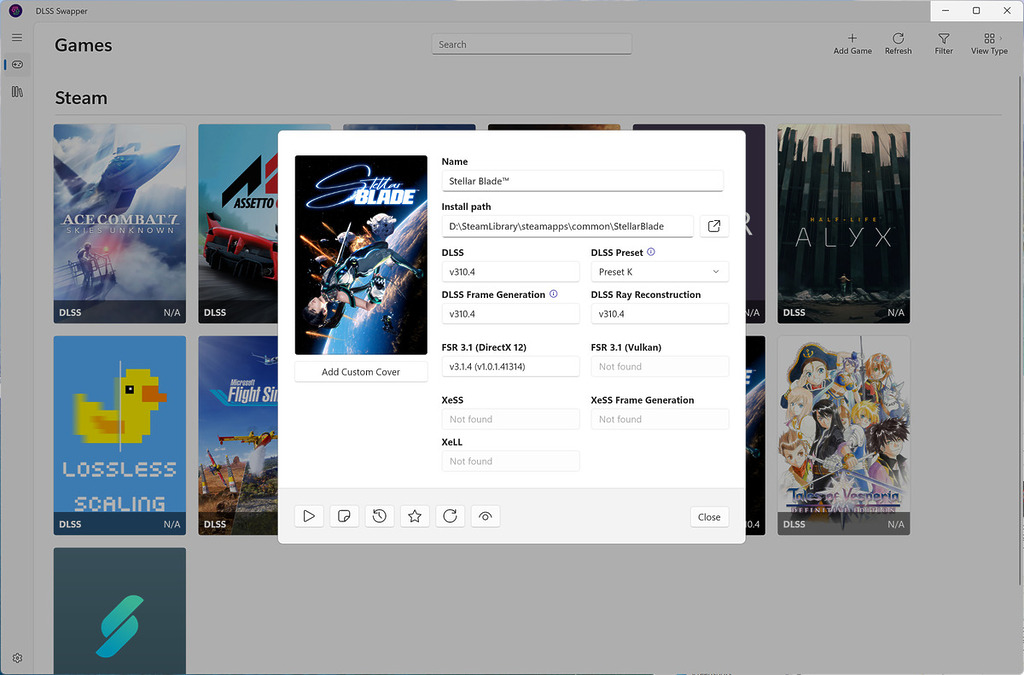Close the Stellar Blade dialog
1024x675 pixels.
tap(709, 517)
